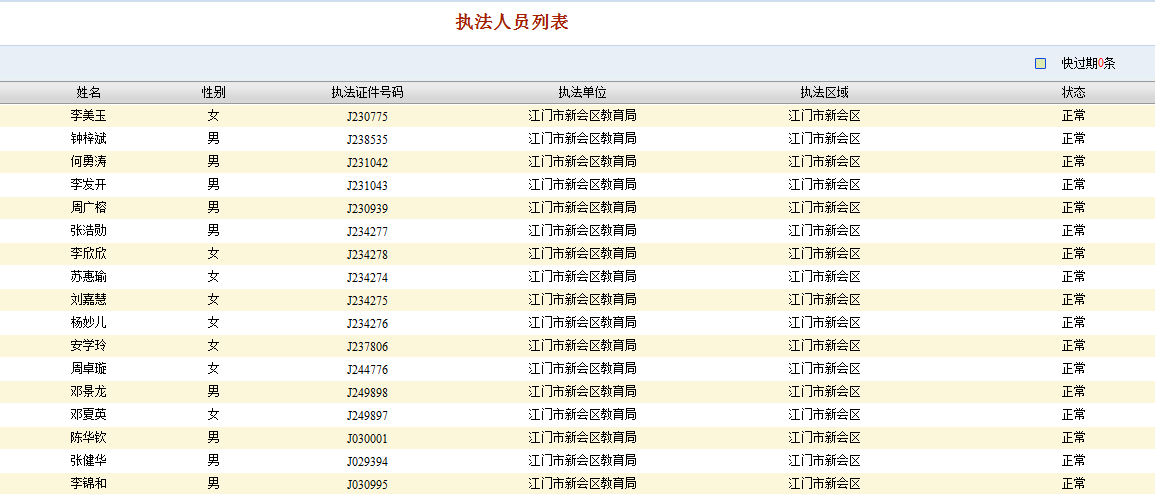Select the name 周广榕
Image resolution: width=1155 pixels, height=494 pixels.
point(88,208)
